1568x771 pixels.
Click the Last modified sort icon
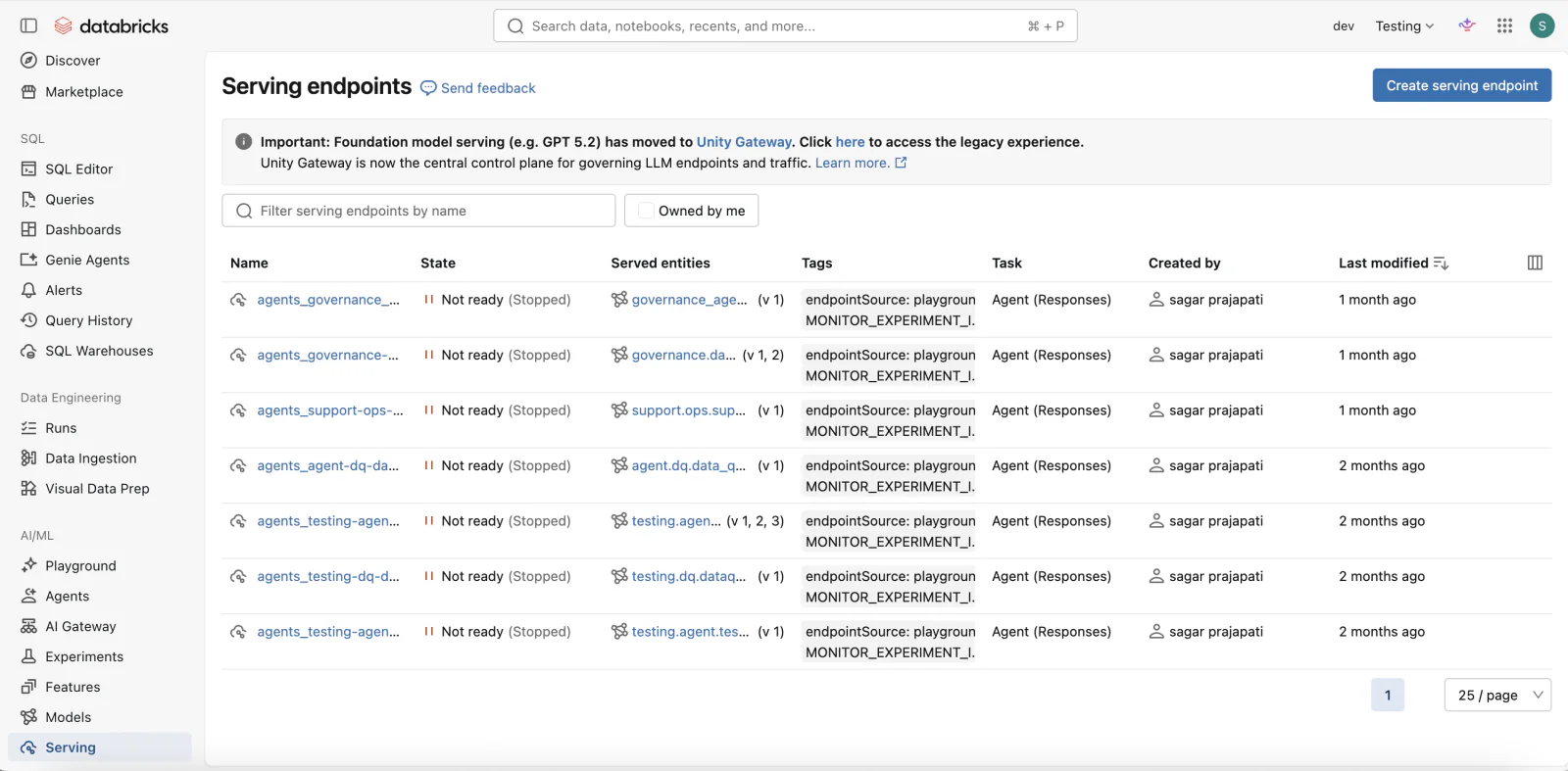coord(1441,263)
